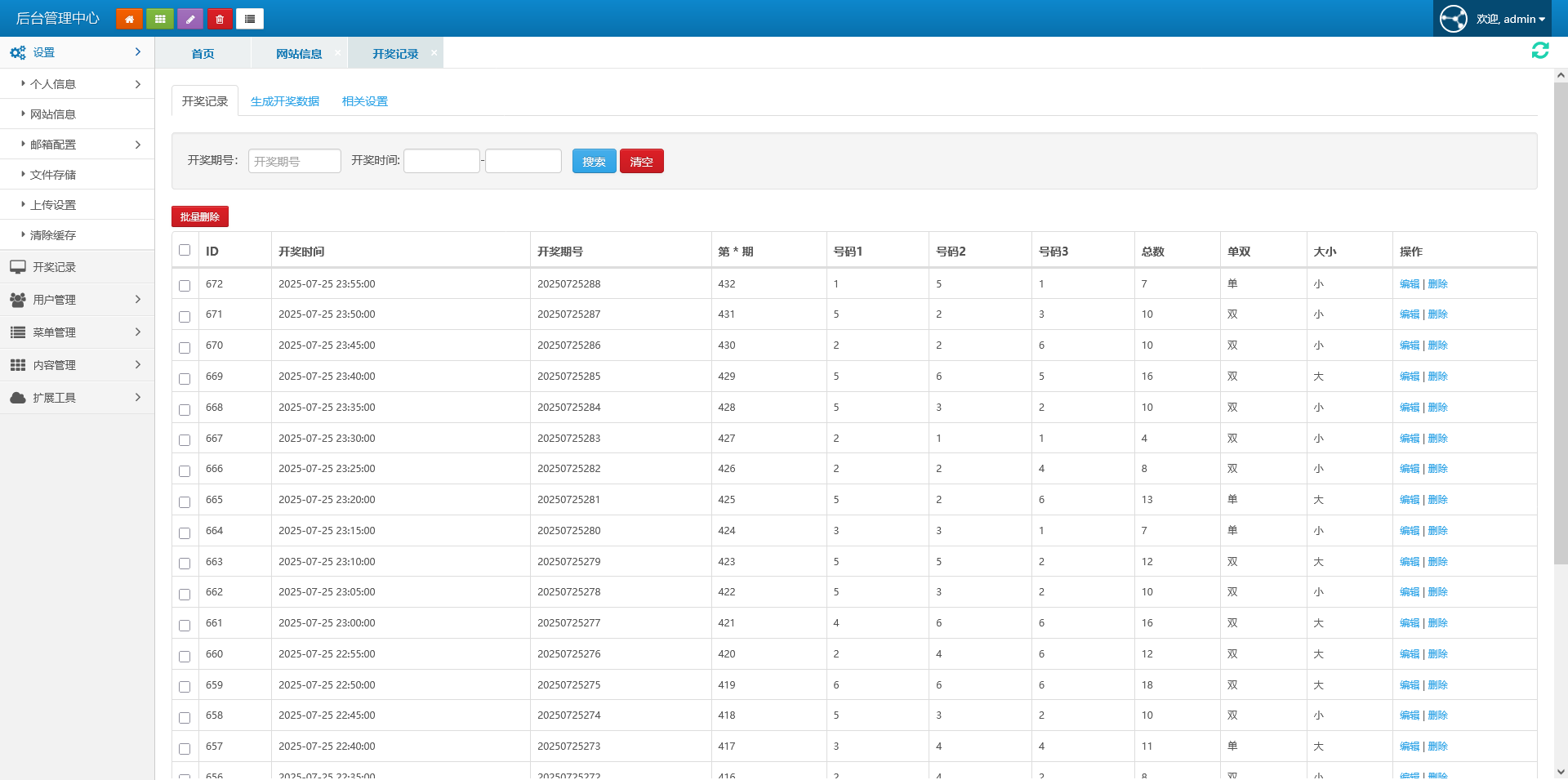This screenshot has height=780, width=1568.
Task: Click the start 开奖时间 date field
Action: (x=442, y=161)
